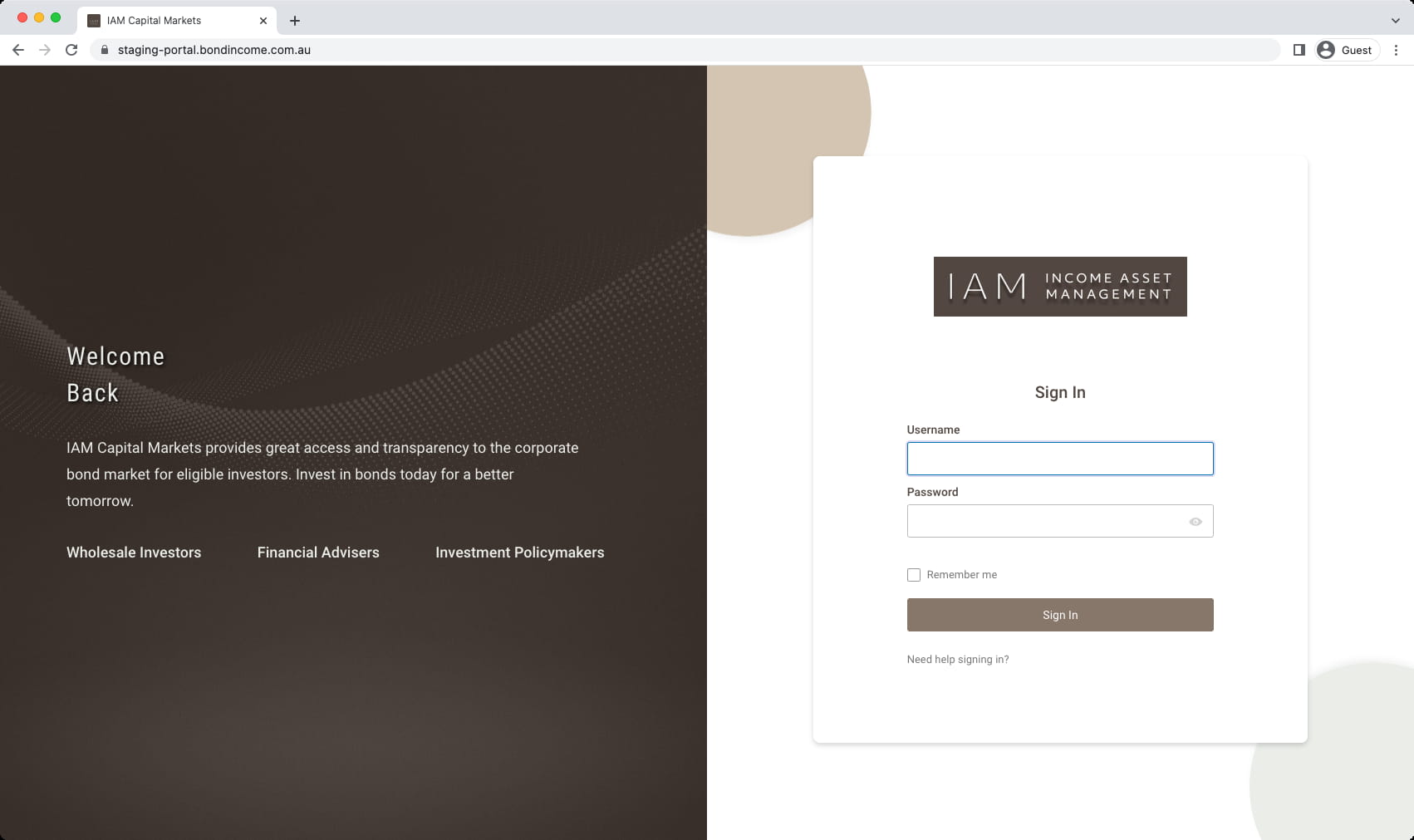
Task: Switch to the IAM Capital Markets tab
Action: click(x=166, y=20)
